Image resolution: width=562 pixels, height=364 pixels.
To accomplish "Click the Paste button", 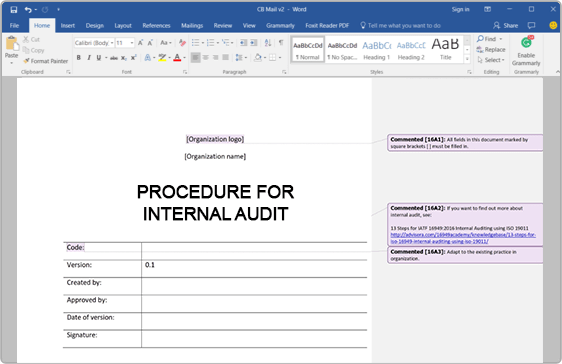I will coord(11,49).
